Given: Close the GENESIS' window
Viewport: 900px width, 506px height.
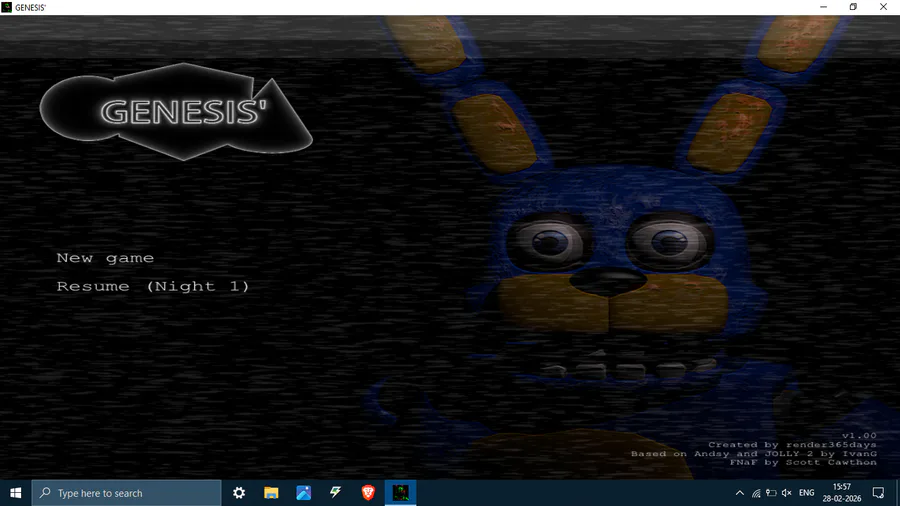Looking at the screenshot, I should point(883,7).
